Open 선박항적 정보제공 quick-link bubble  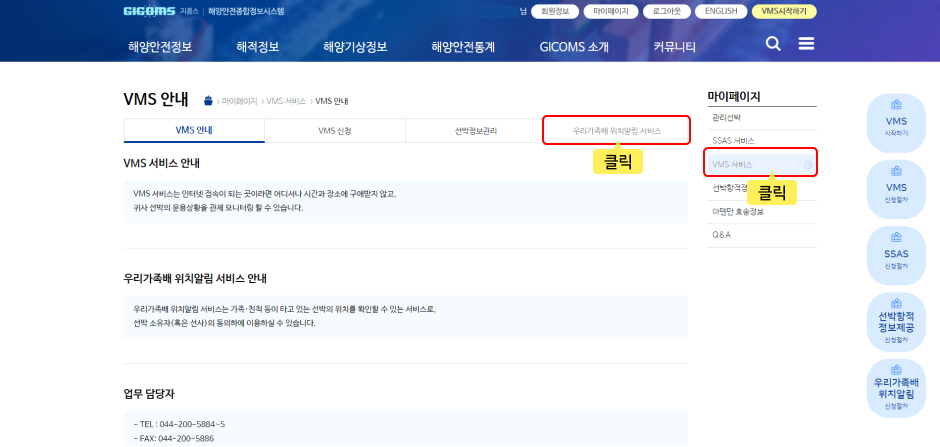[896, 323]
